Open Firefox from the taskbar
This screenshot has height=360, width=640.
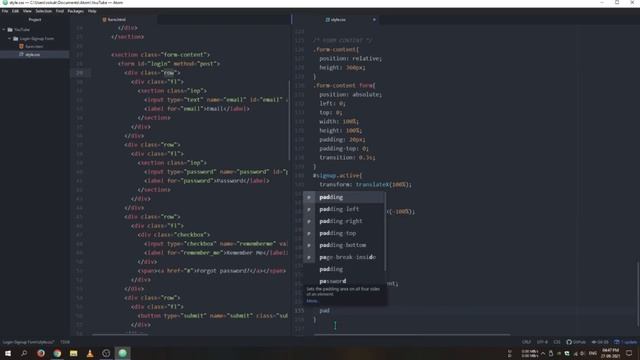[x=41, y=353]
